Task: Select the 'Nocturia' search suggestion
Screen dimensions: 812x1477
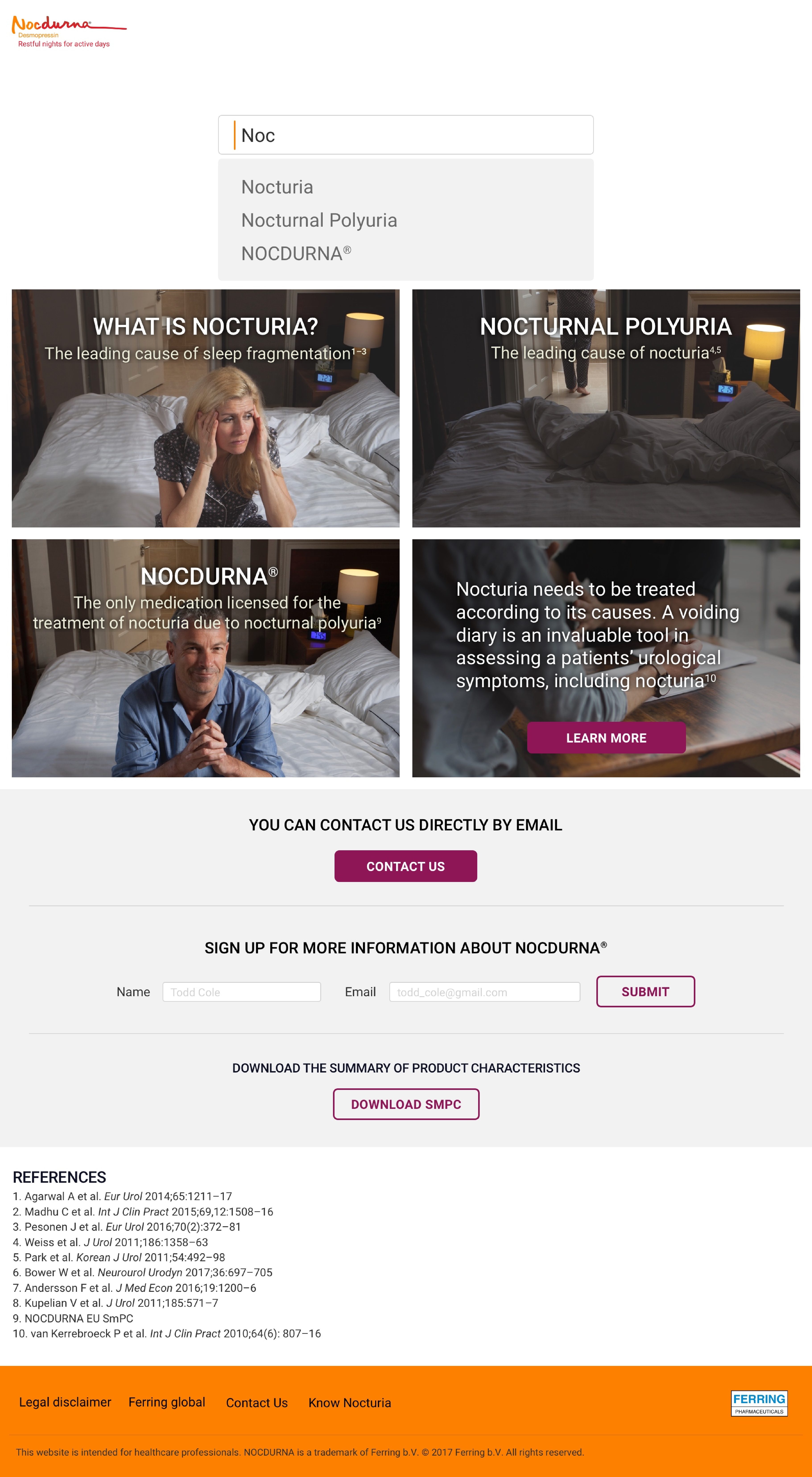Action: click(277, 187)
